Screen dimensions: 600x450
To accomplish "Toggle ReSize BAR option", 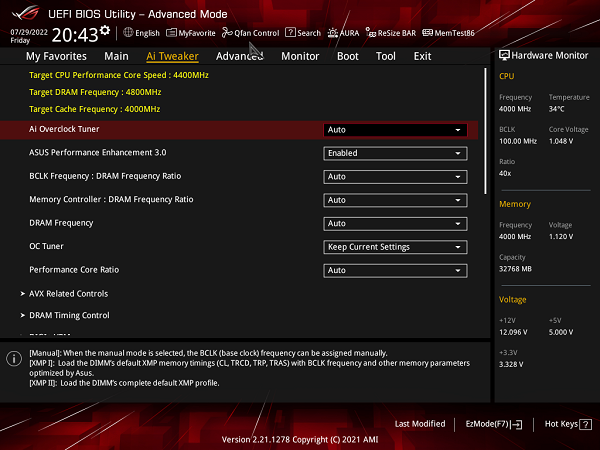I will click(390, 33).
